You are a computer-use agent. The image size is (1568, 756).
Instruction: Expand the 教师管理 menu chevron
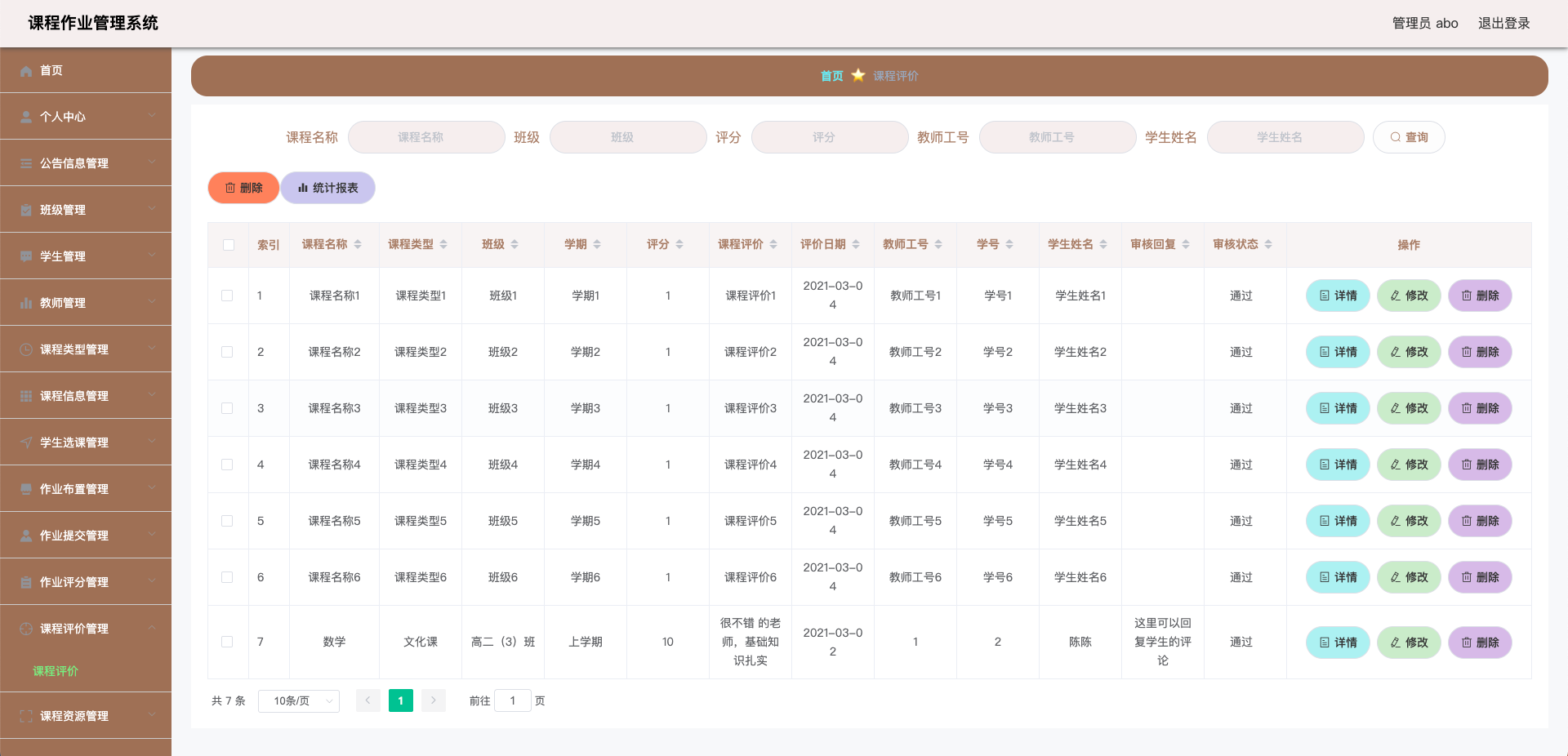pyautogui.click(x=152, y=302)
